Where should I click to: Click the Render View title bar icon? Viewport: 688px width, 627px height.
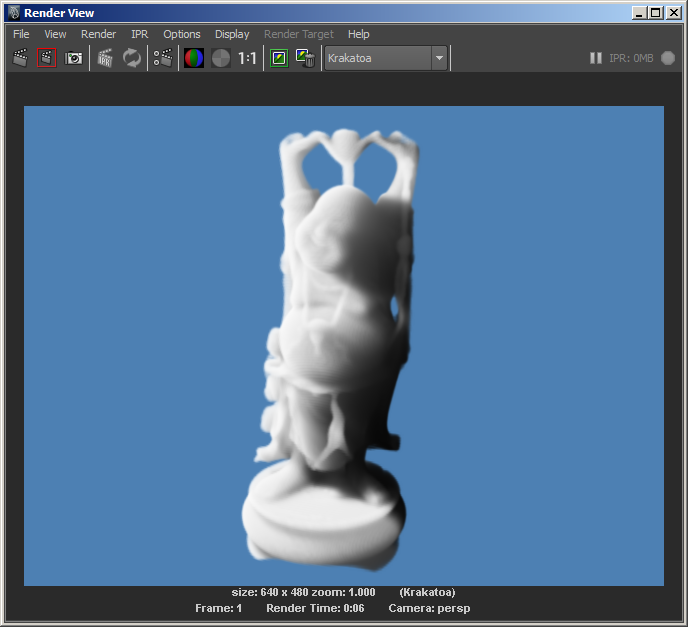(x=14, y=13)
